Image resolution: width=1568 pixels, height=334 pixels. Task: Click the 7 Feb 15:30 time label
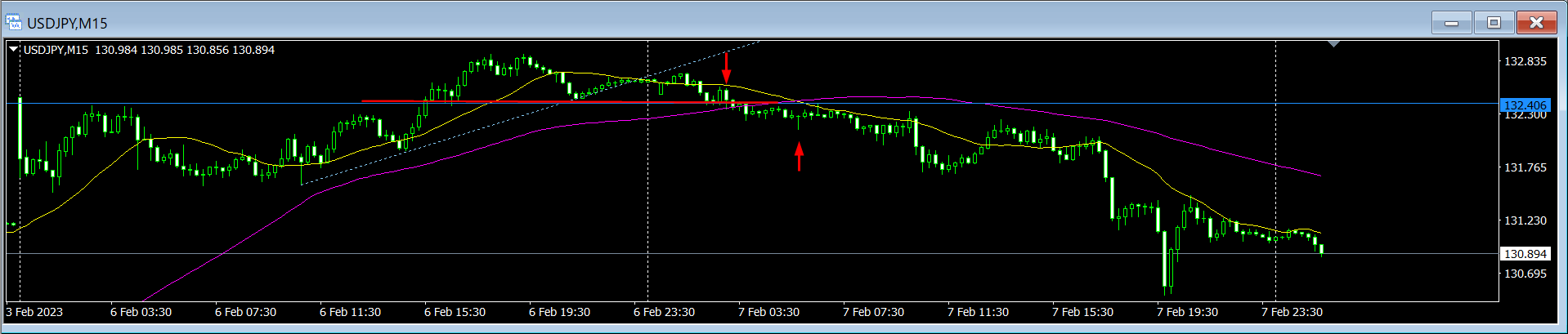1083,312
